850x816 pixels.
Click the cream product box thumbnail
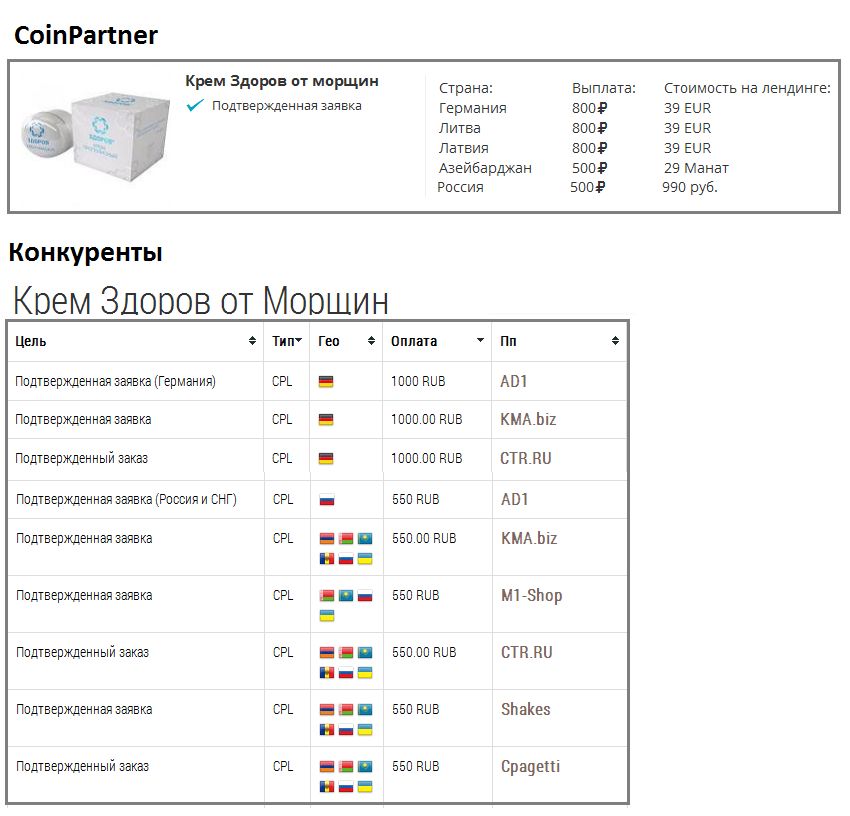coord(98,137)
